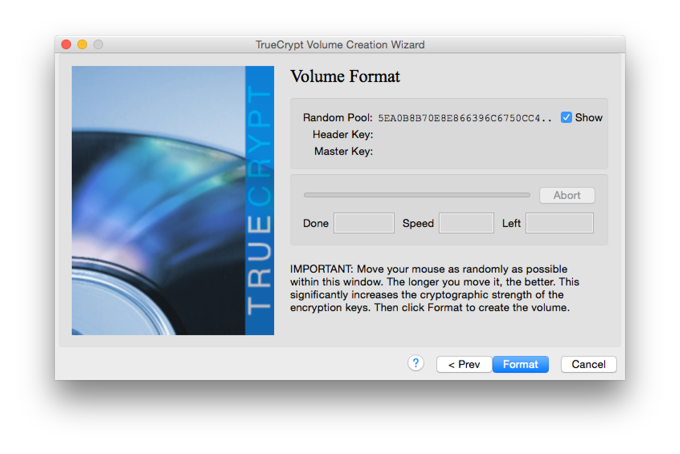The image size is (680, 454).
Task: Click the Header Key label
Action: tap(343, 134)
